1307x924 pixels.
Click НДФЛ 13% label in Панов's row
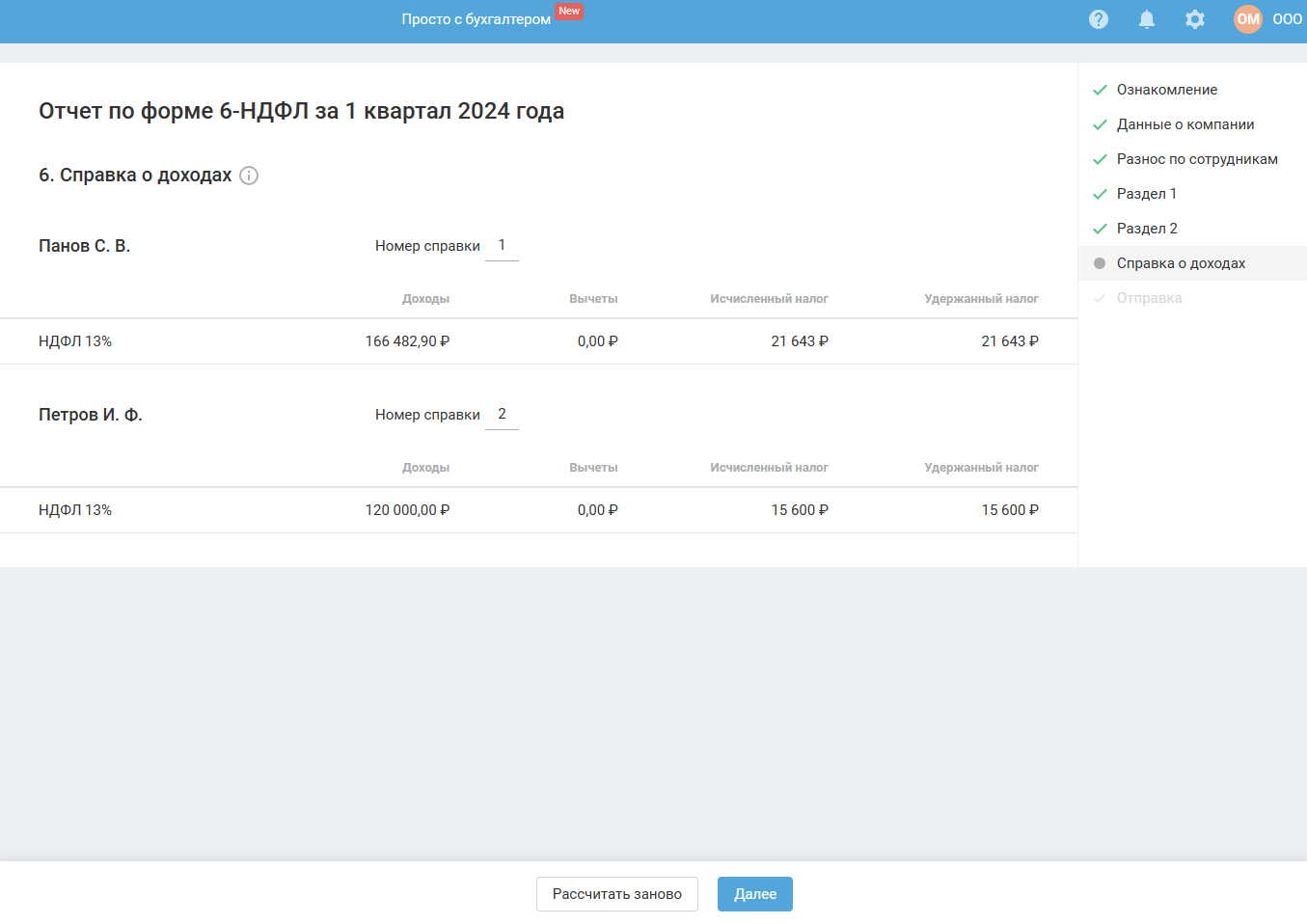pos(75,341)
